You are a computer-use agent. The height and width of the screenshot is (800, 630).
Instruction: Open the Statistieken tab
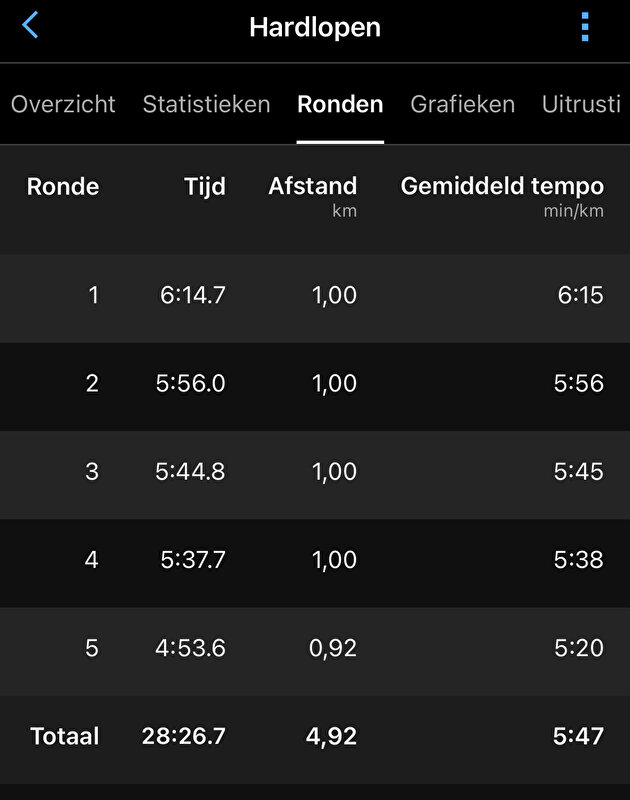[206, 104]
